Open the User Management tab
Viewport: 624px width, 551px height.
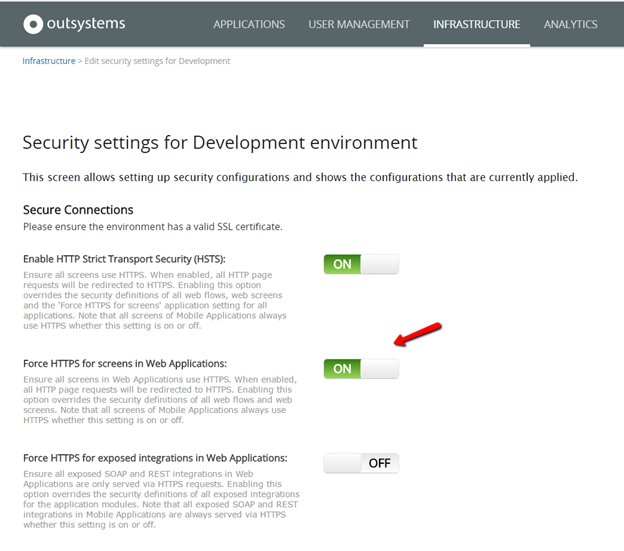tap(359, 24)
